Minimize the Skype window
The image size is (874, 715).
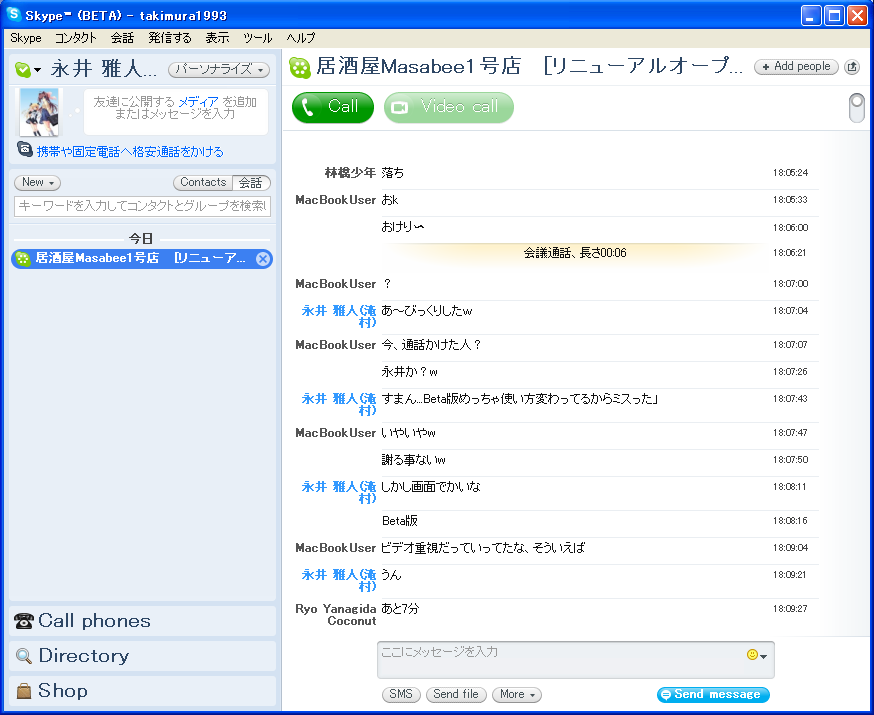811,16
